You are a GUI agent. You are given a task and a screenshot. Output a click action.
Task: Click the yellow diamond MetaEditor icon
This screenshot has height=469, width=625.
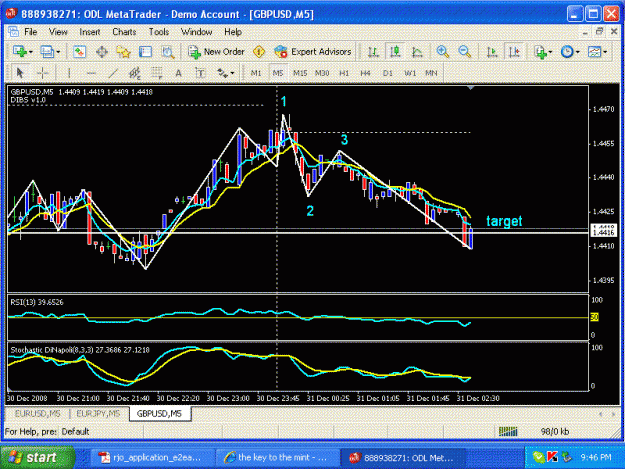click(x=259, y=51)
